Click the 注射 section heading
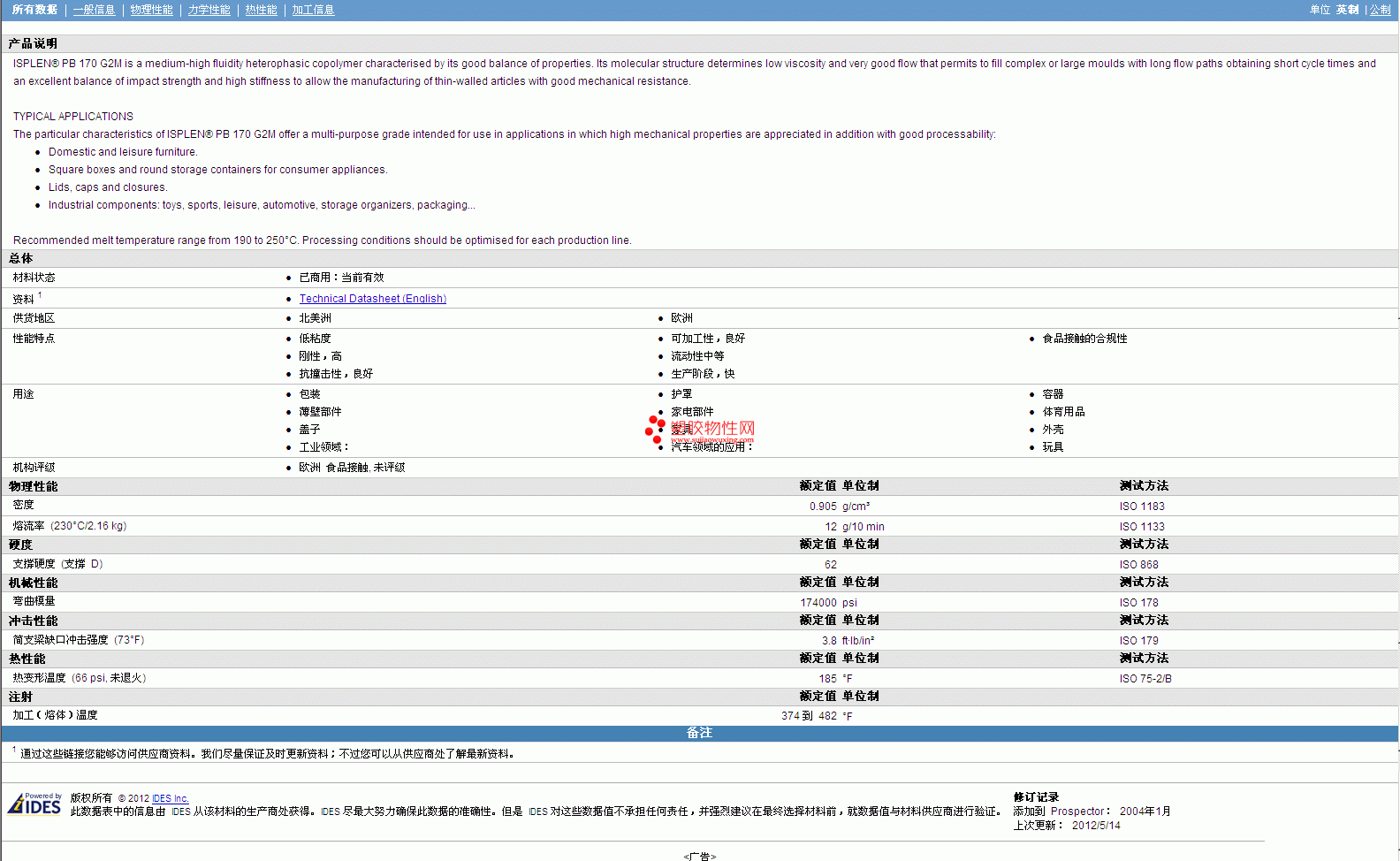This screenshot has width=1400, height=861. (20, 697)
